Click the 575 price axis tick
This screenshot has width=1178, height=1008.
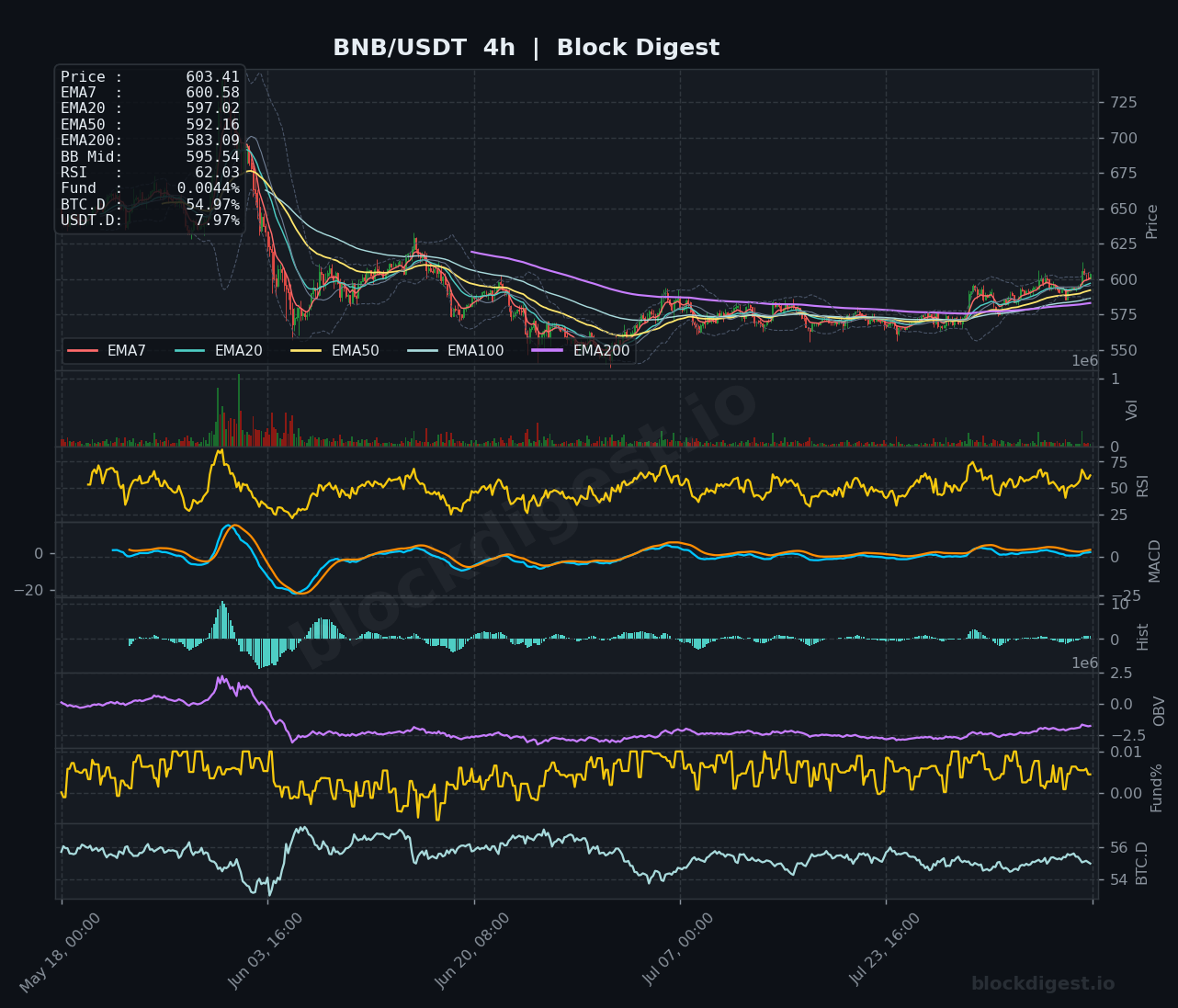click(x=1123, y=315)
